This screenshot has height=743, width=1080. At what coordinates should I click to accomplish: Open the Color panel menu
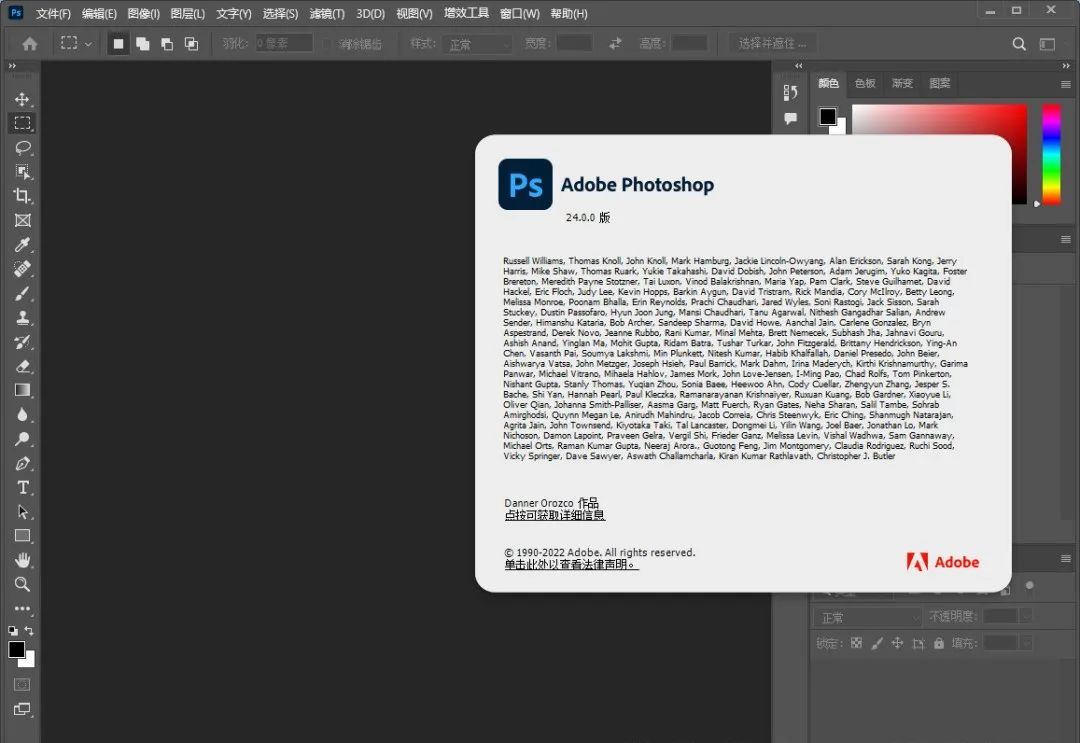pos(1066,84)
